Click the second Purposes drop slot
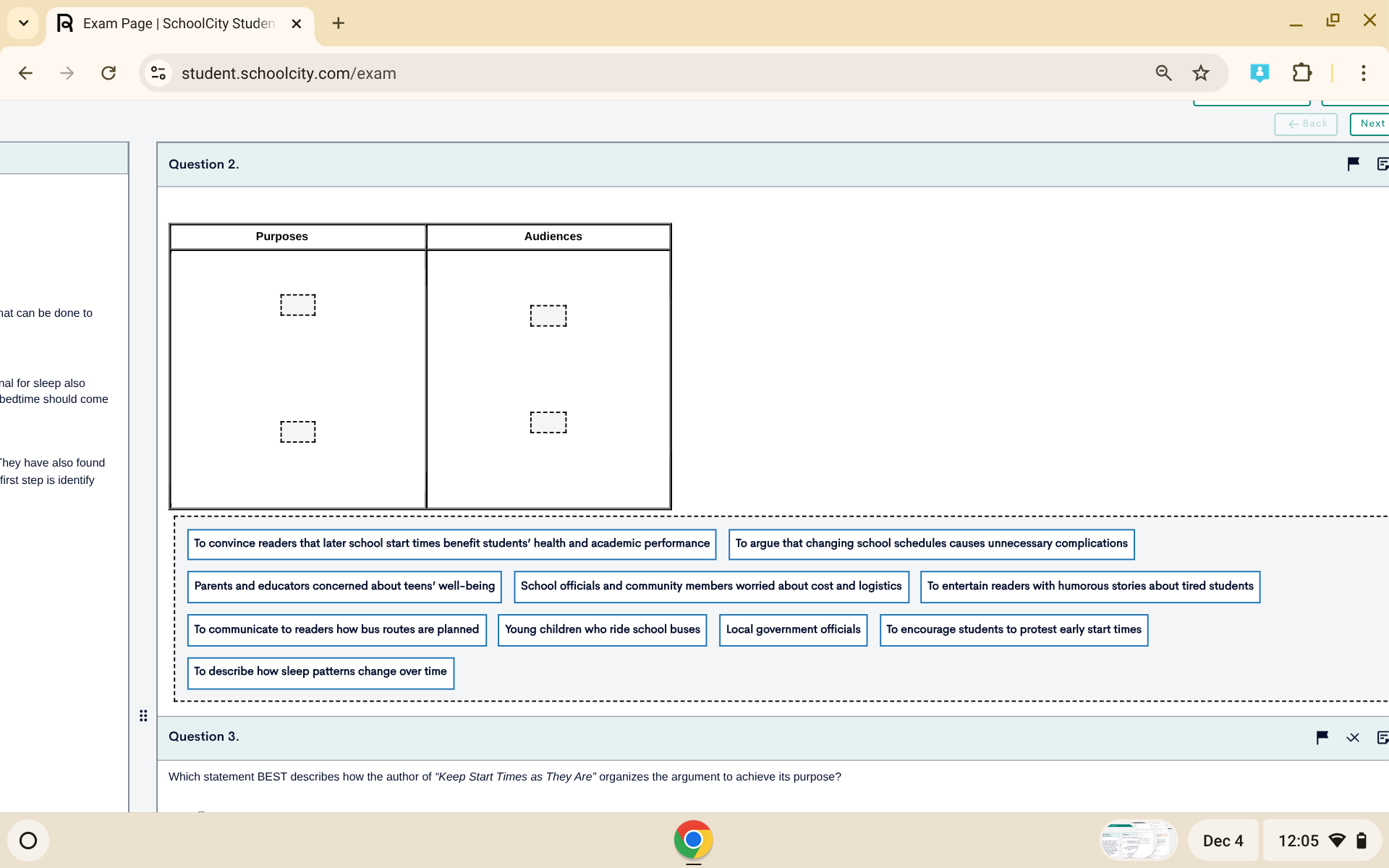This screenshot has height=868, width=1389. (x=298, y=432)
